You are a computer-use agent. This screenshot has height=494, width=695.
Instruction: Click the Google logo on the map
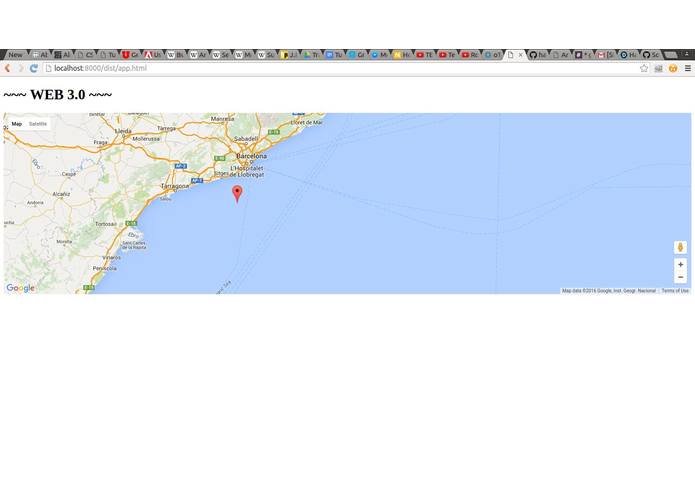(20, 288)
